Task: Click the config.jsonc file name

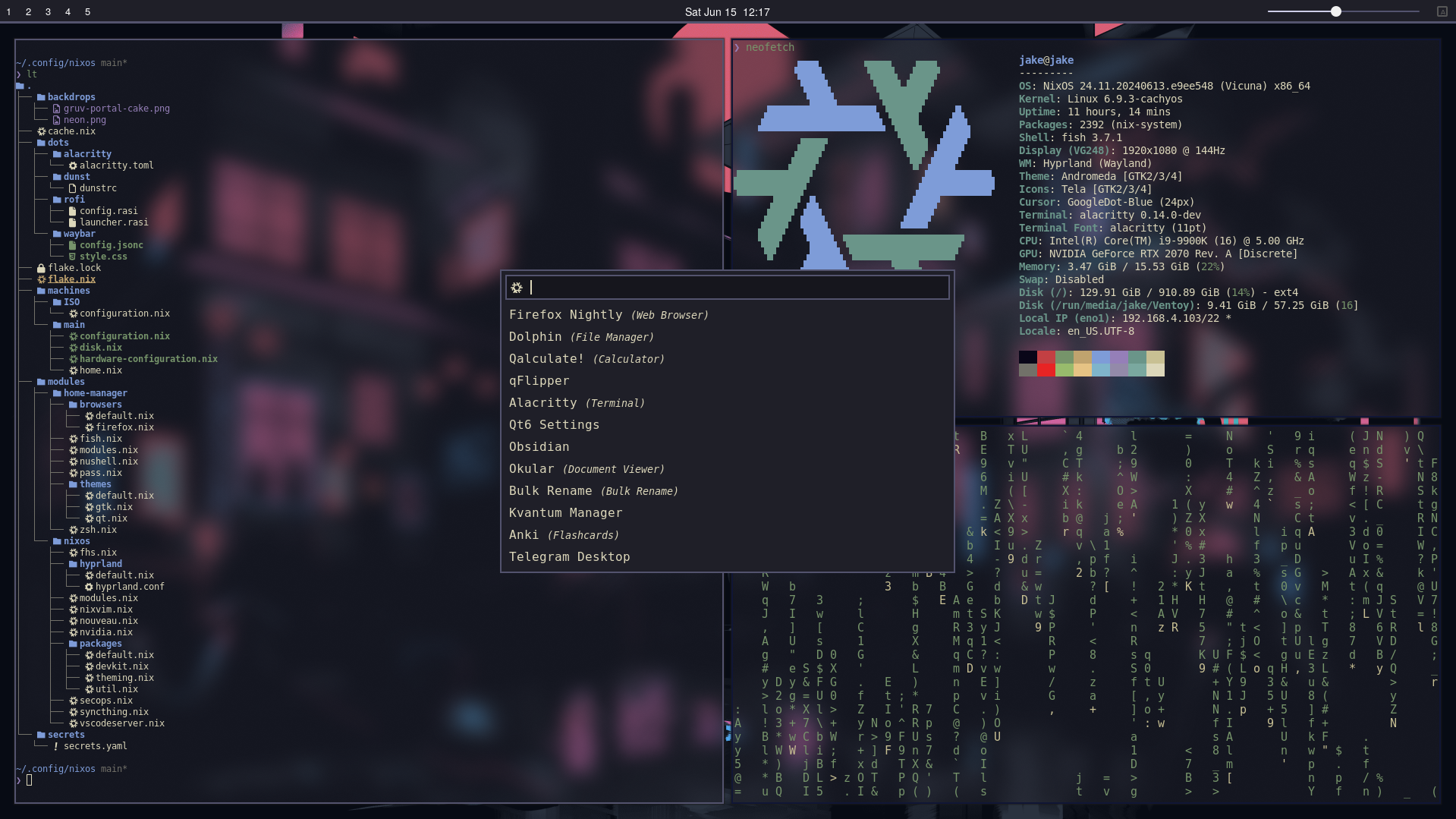Action: click(x=112, y=245)
